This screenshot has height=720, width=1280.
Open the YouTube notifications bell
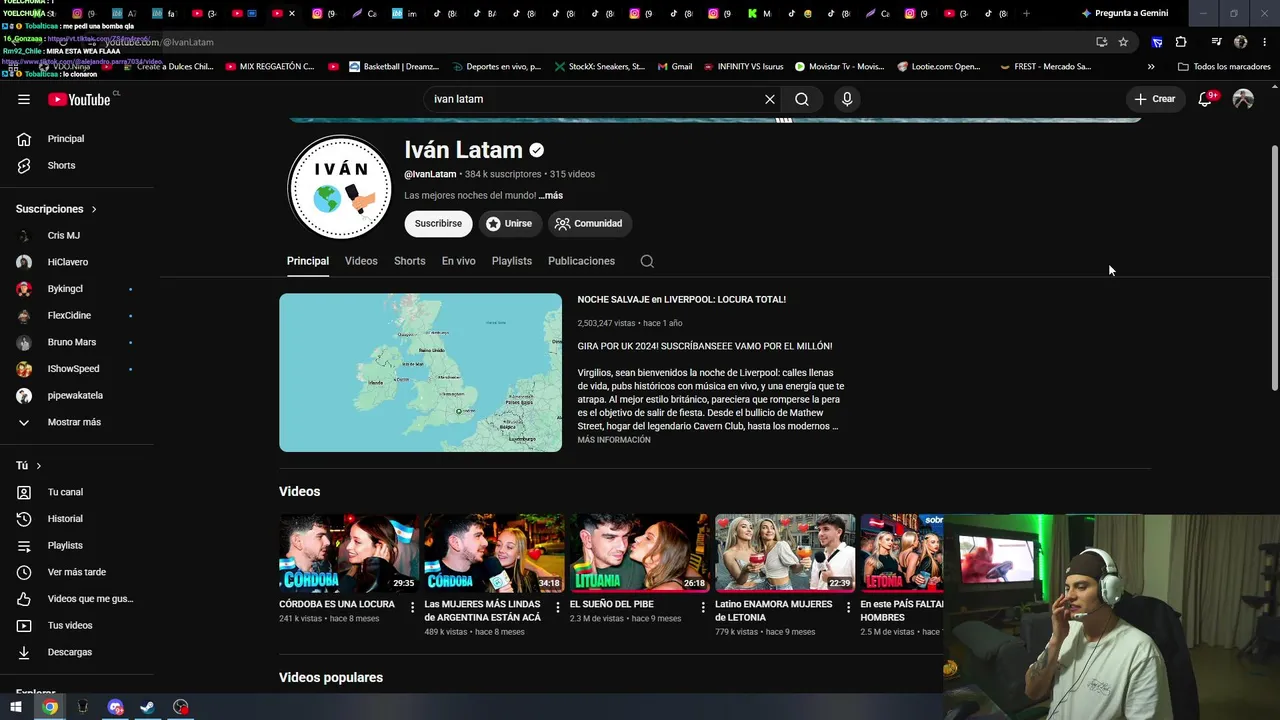pos(1205,99)
